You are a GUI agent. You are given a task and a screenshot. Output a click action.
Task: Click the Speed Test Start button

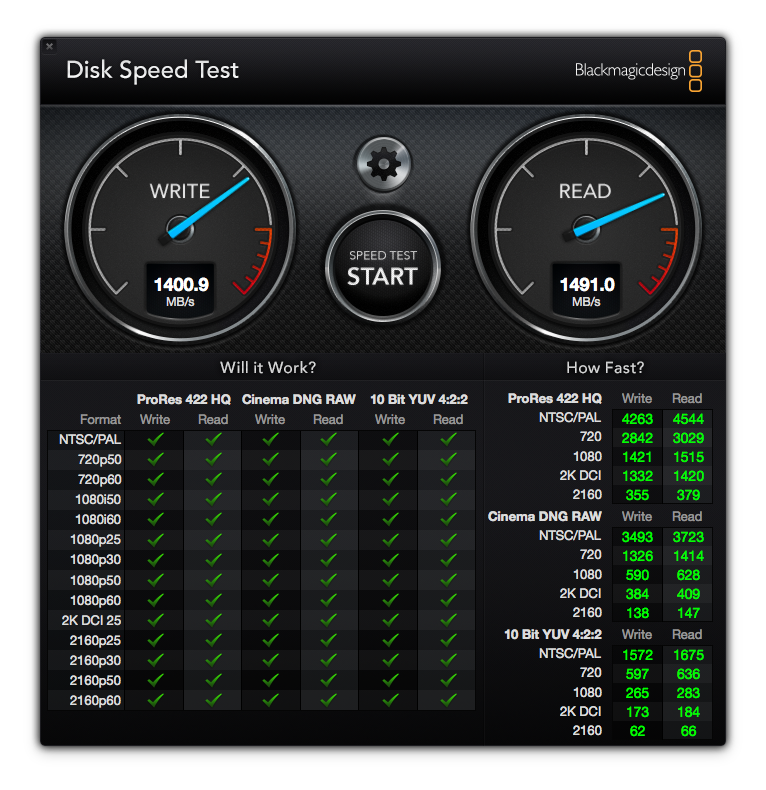point(383,267)
